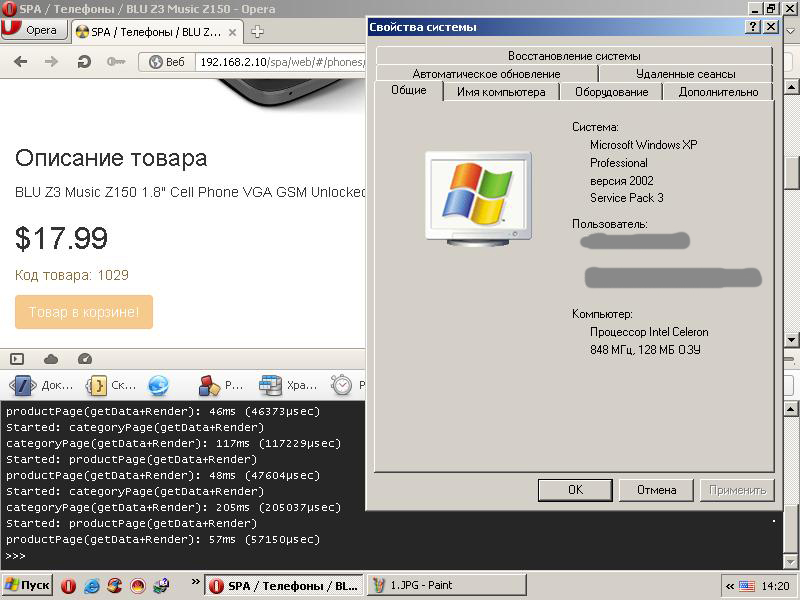This screenshot has width=800, height=600.
Task: Switch to Восстановление системы tab
Action: click(574, 56)
